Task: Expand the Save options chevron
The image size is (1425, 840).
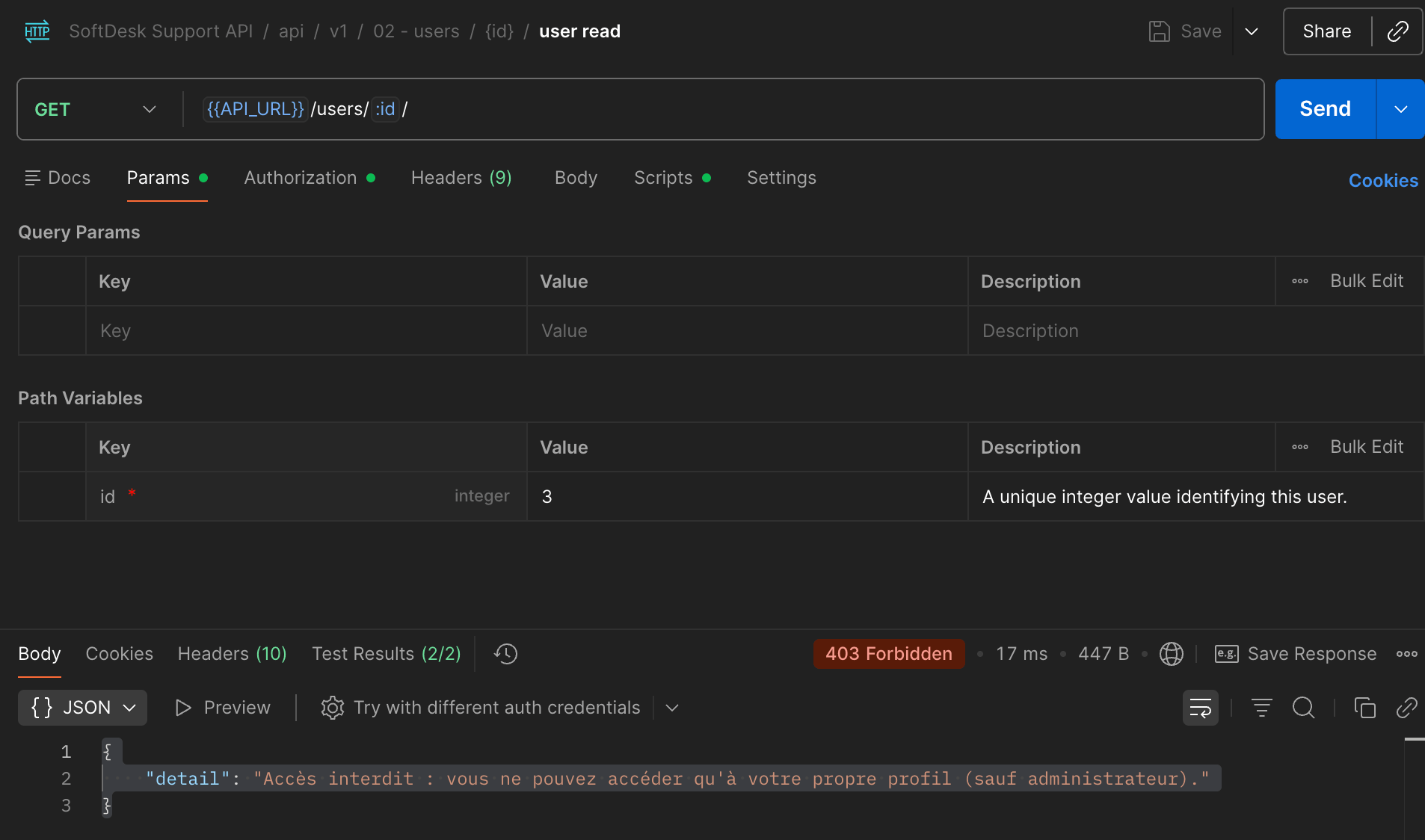Action: 1252,31
